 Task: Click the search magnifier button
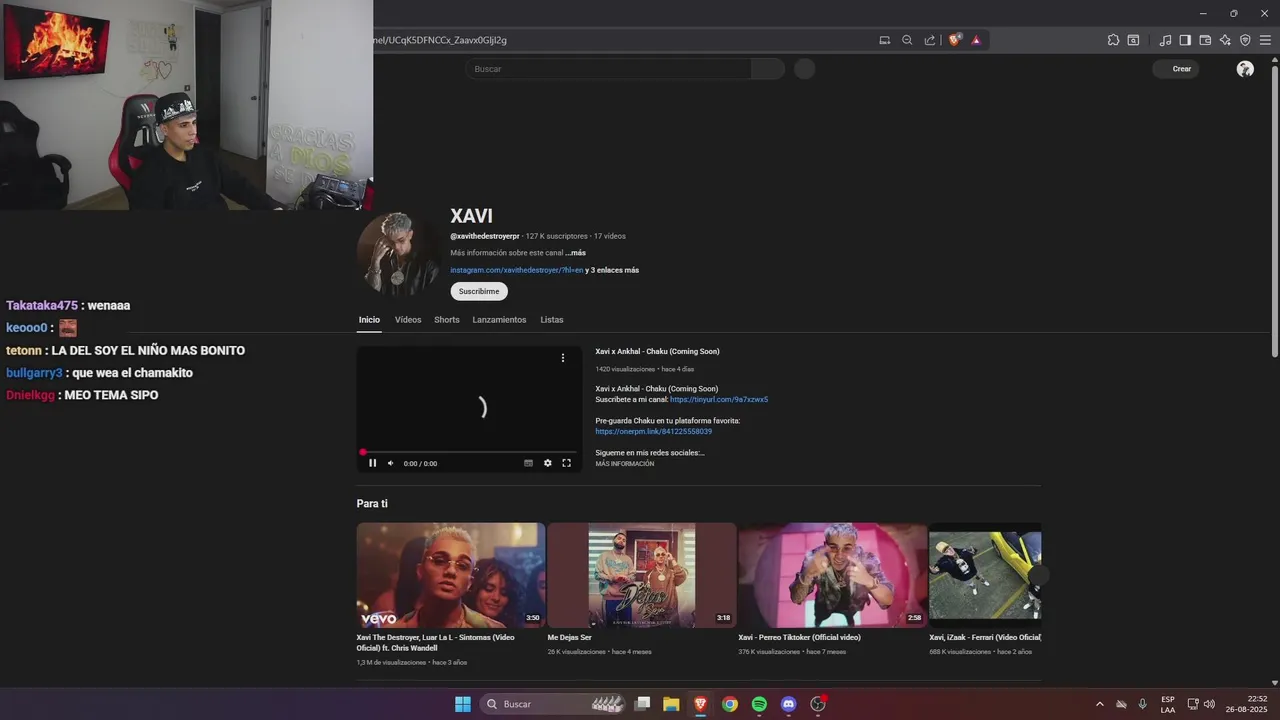click(x=768, y=69)
